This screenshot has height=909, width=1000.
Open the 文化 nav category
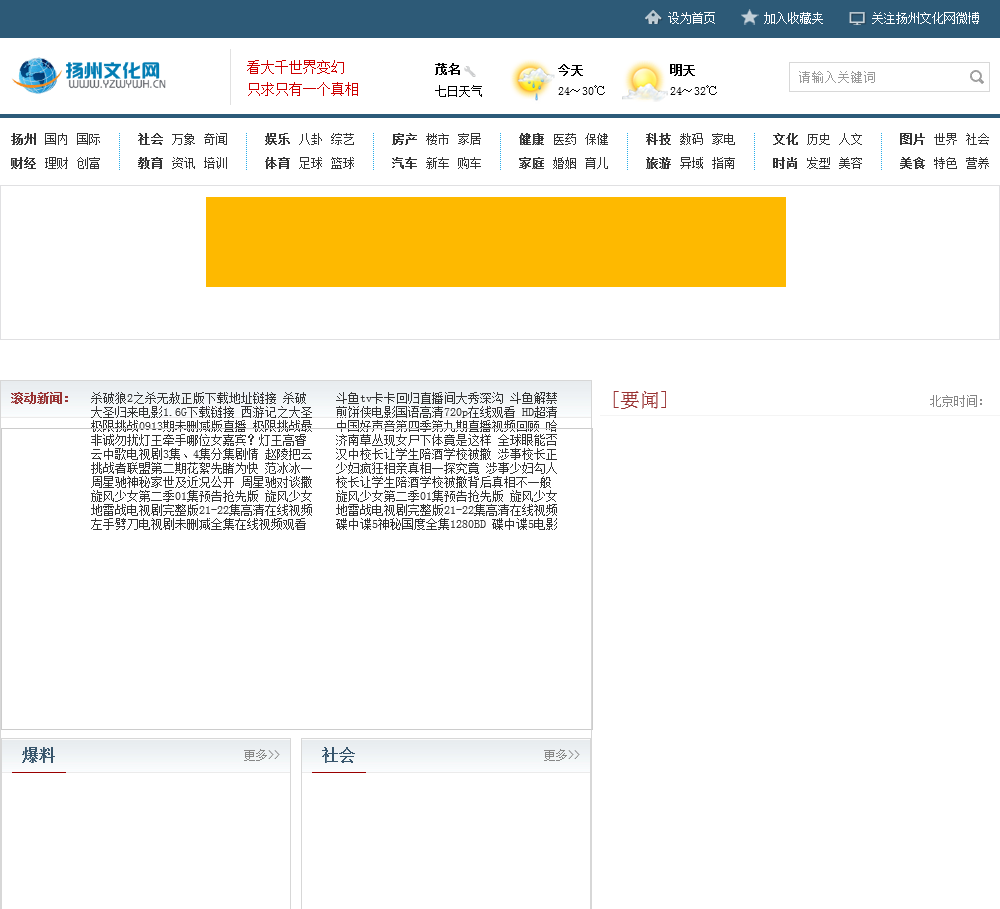click(x=785, y=139)
